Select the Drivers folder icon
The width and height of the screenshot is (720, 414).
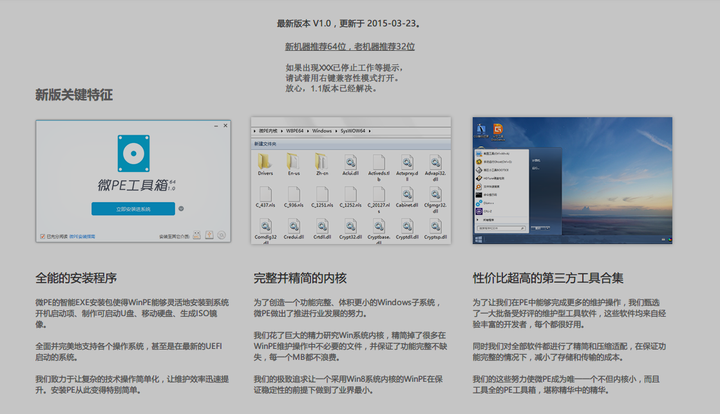[x=265, y=162]
